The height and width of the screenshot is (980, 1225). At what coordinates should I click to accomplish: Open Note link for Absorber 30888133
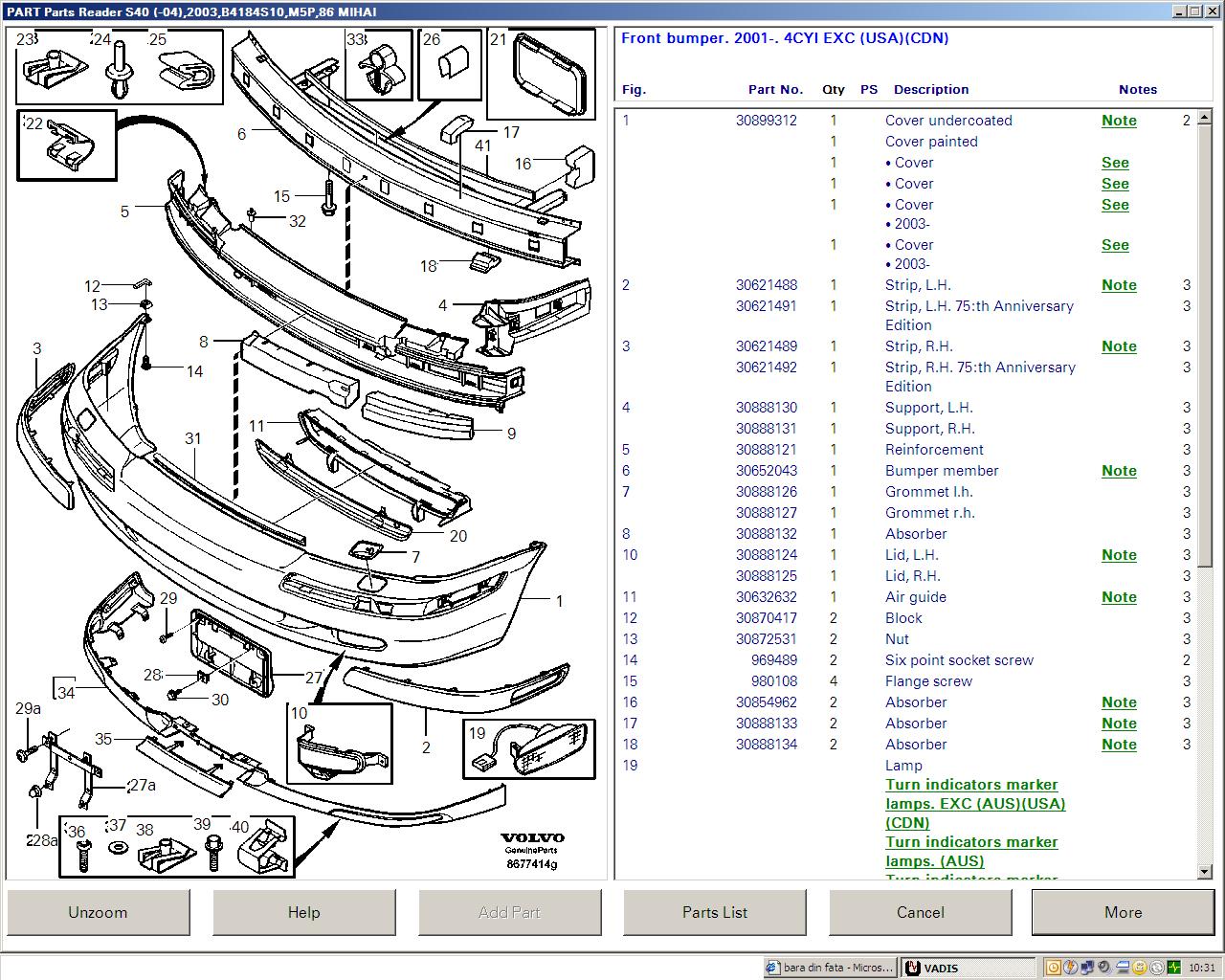(1119, 724)
